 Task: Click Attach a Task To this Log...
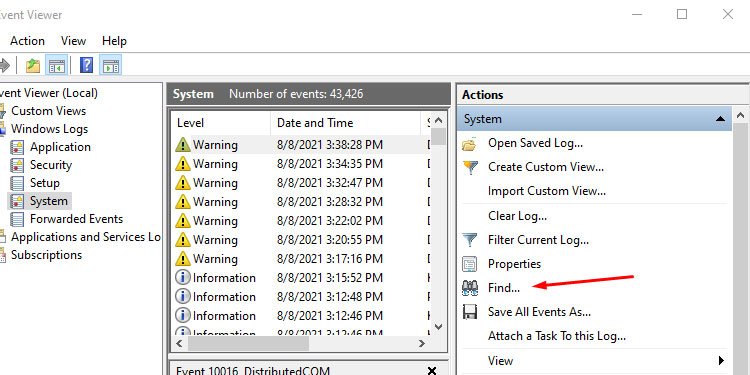[557, 336]
